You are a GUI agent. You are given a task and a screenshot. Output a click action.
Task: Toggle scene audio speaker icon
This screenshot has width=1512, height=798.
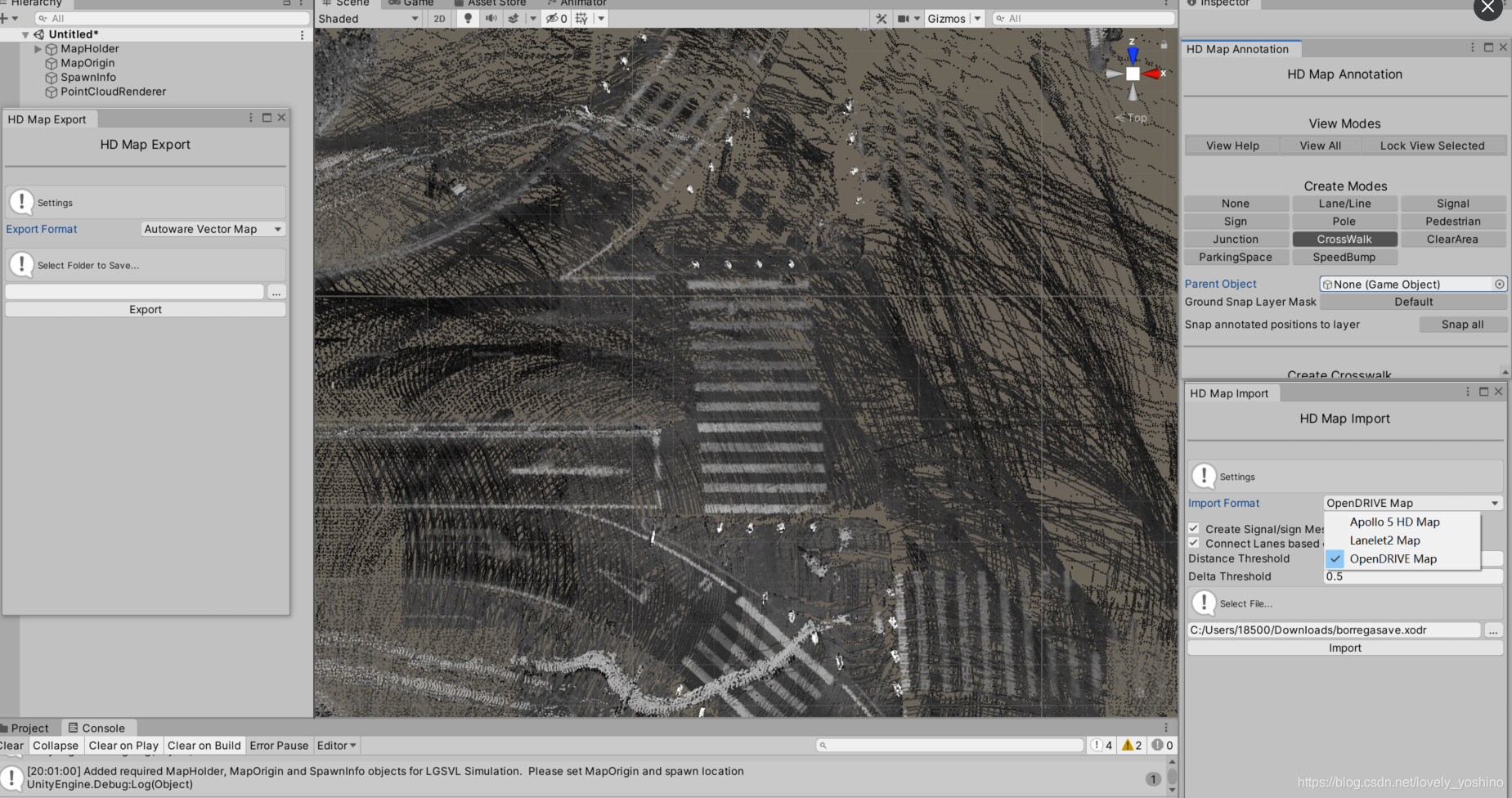[491, 19]
